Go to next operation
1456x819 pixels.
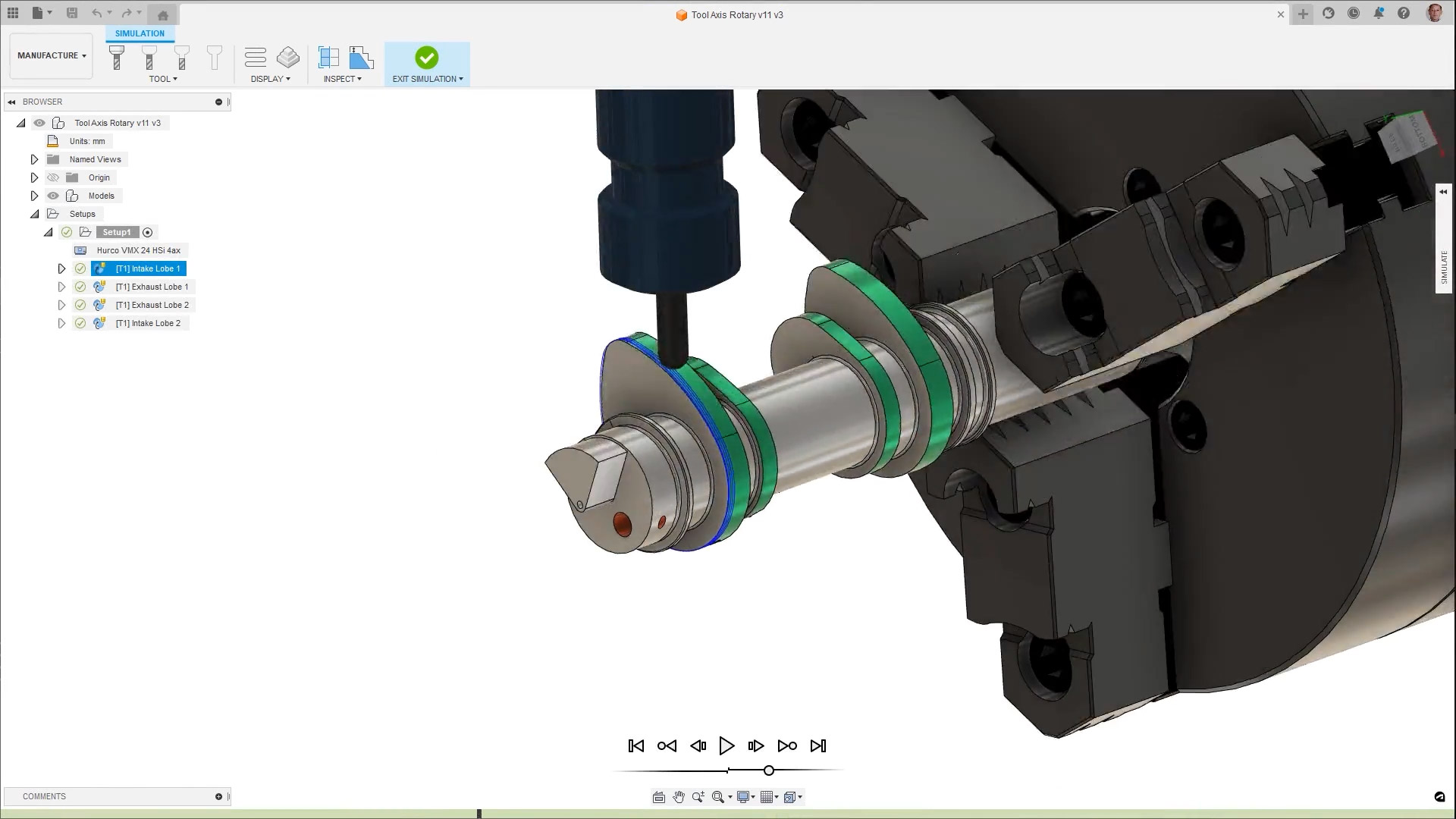pyautogui.click(x=787, y=746)
